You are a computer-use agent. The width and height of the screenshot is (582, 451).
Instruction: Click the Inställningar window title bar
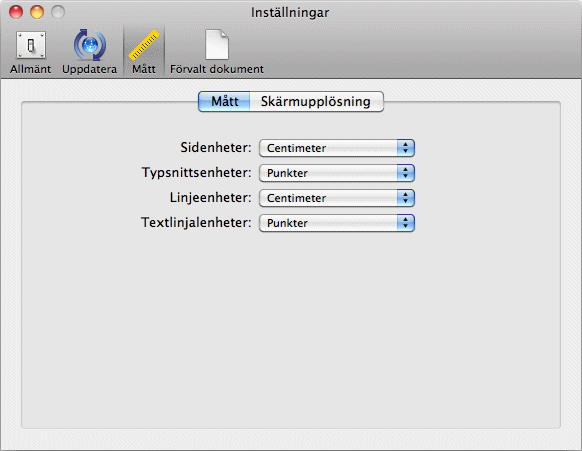point(290,13)
